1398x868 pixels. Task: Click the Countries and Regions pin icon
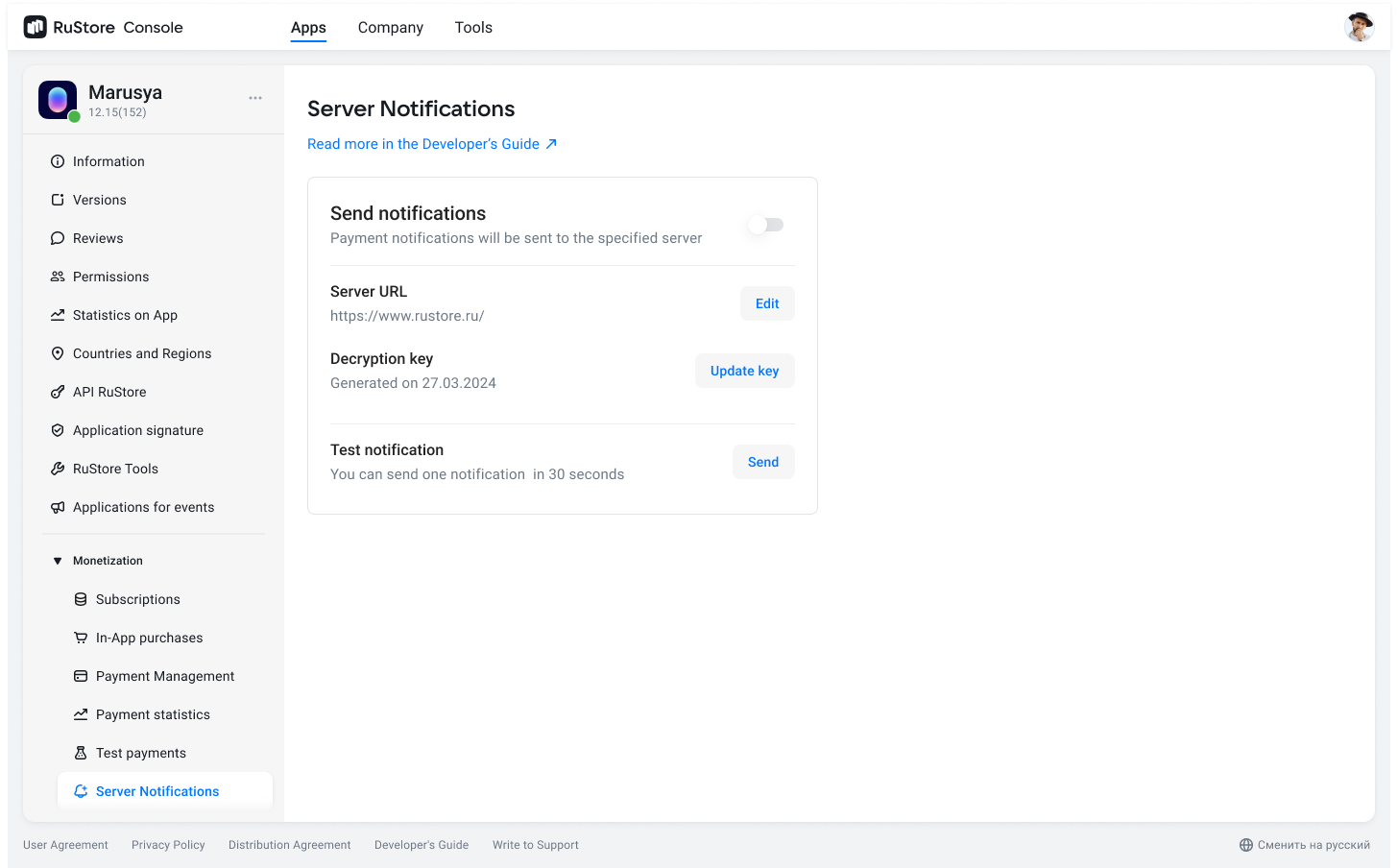(58, 353)
